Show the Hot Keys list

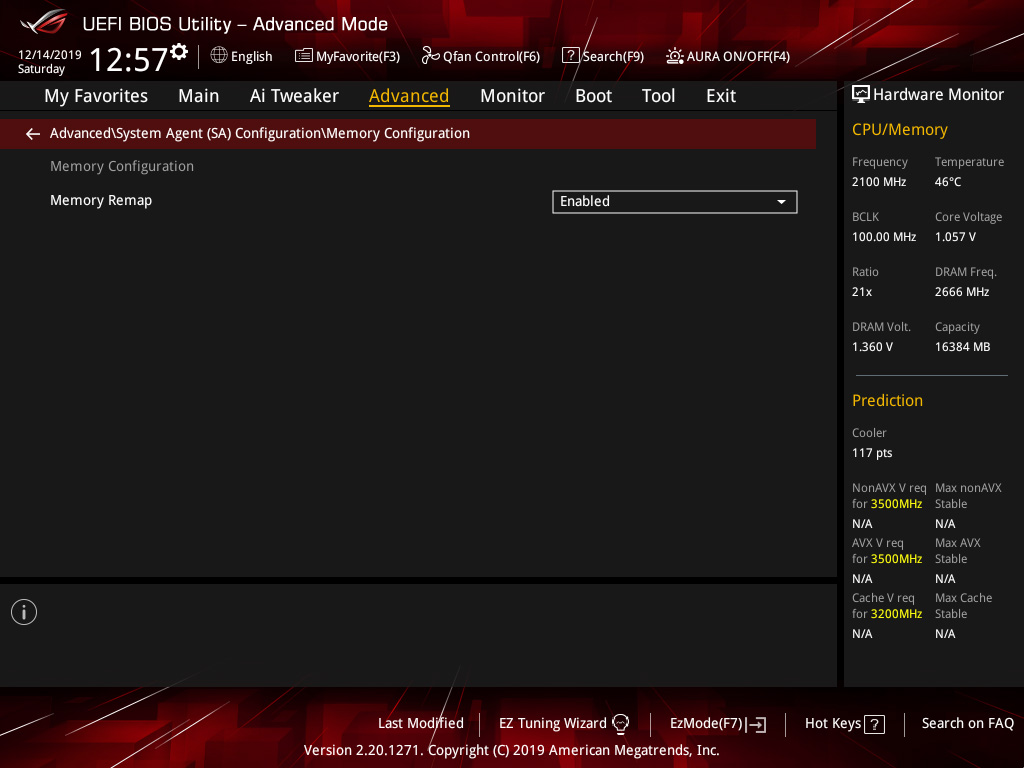833,724
